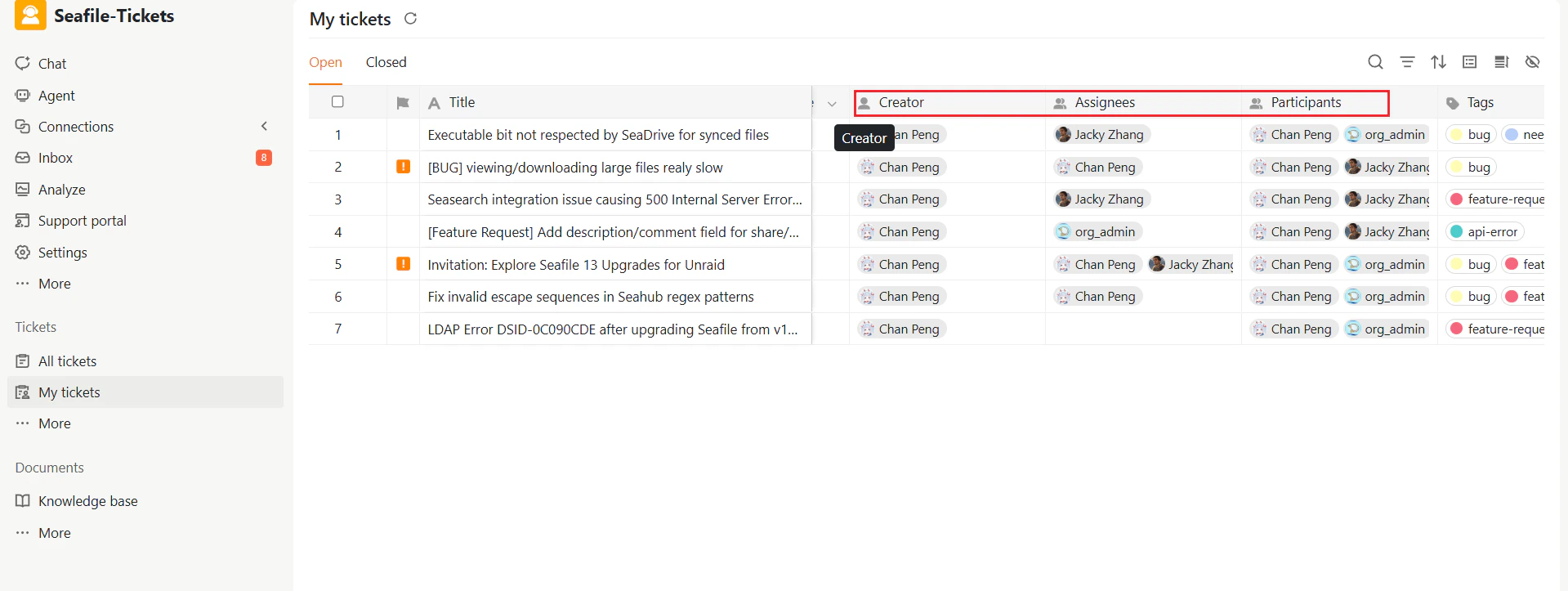1568x591 pixels.
Task: Expand More under Documents section
Action: coord(54,533)
